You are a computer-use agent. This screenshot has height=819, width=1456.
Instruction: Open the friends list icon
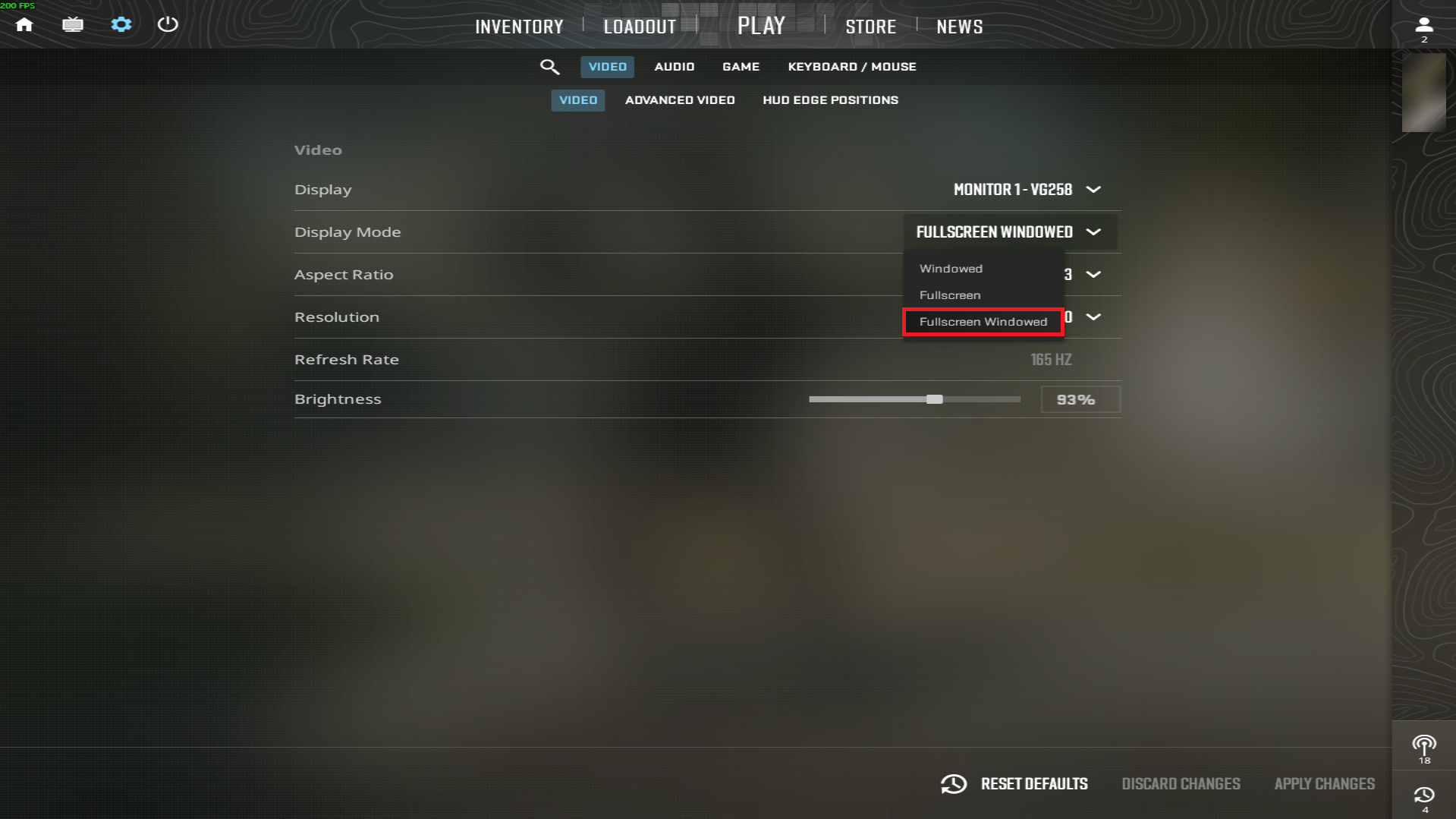[1424, 29]
